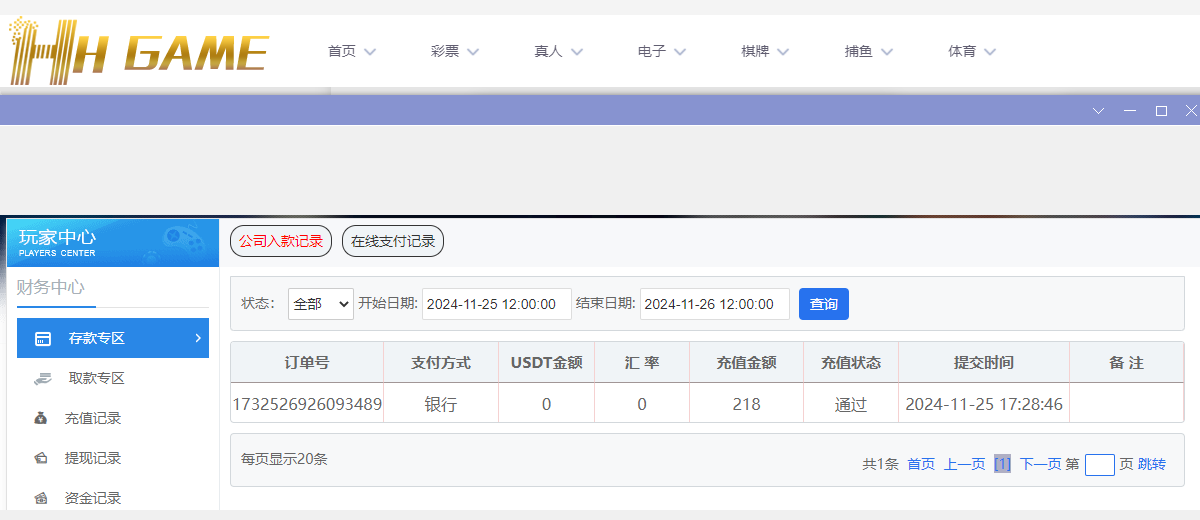The width and height of the screenshot is (1200, 520).
Task: Click the 存款专区 card icon
Action: (43, 339)
